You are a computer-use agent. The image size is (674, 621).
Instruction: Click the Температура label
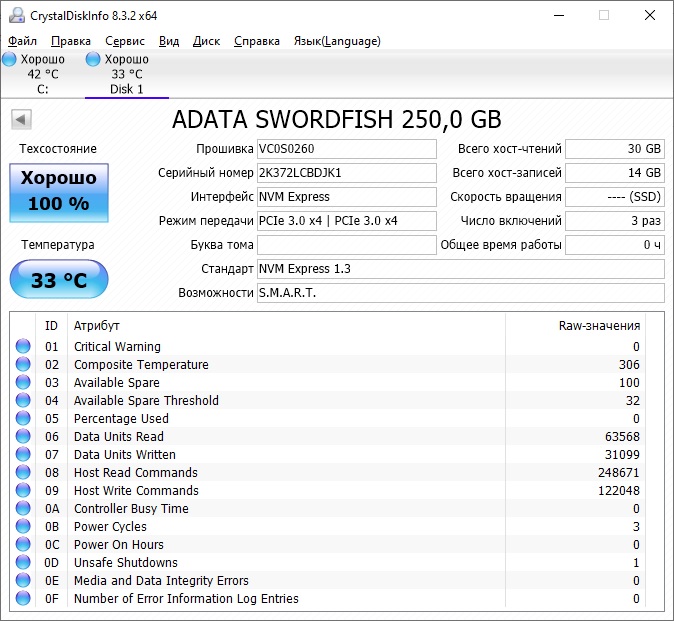point(58,245)
